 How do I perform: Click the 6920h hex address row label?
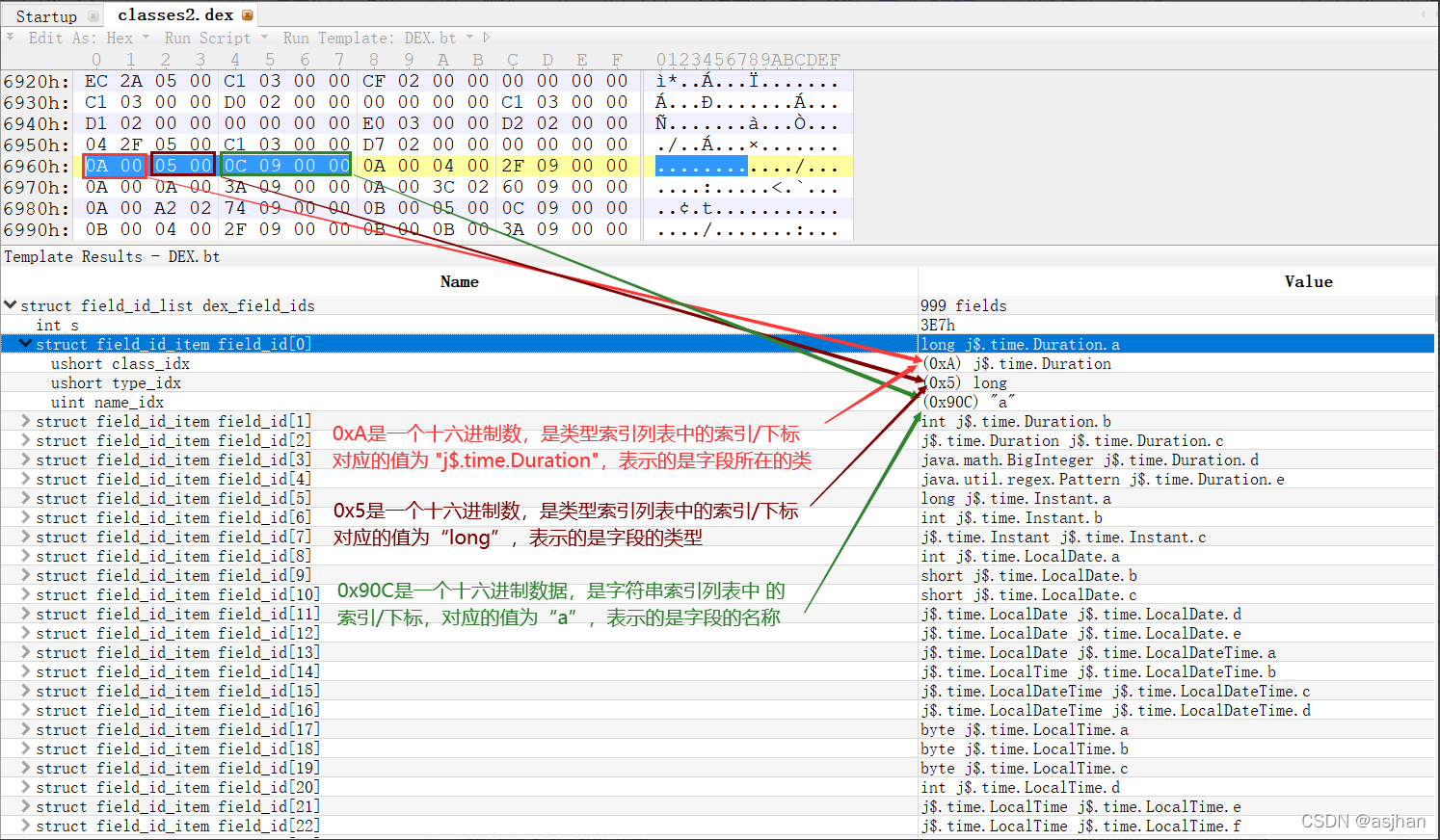(36, 82)
